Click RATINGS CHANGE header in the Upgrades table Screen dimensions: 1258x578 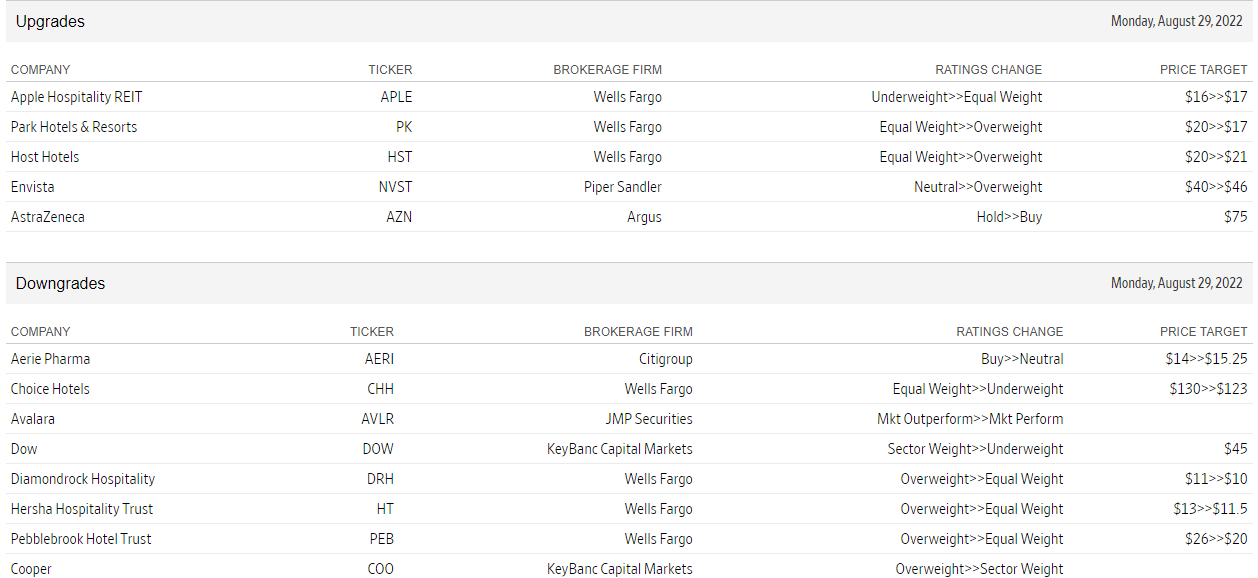point(988,70)
